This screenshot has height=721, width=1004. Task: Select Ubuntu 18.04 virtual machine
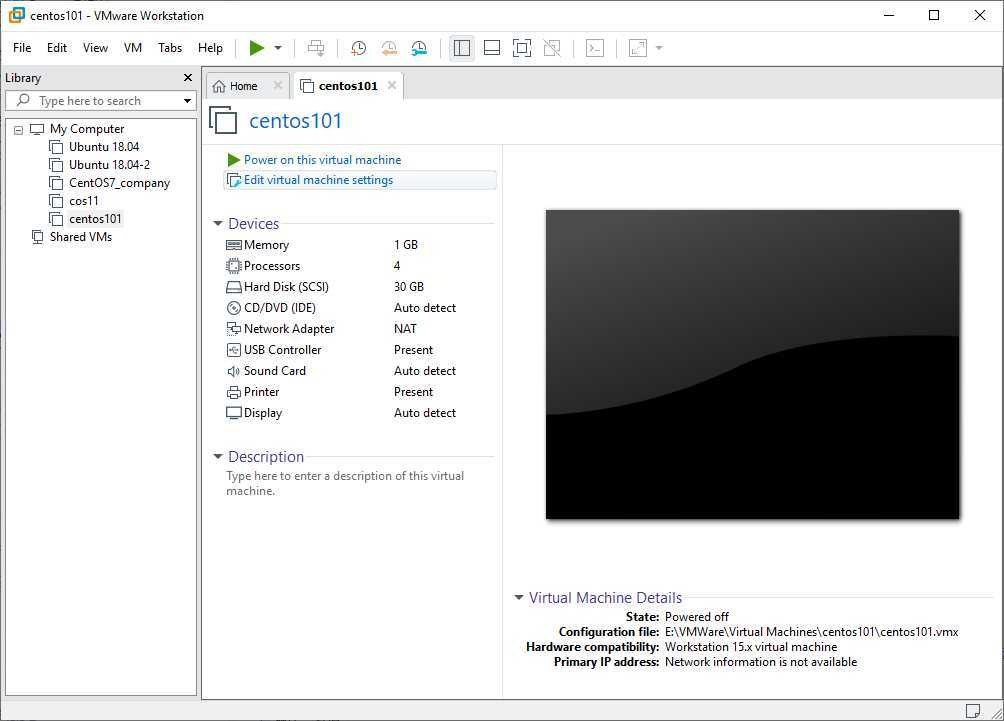(104, 147)
